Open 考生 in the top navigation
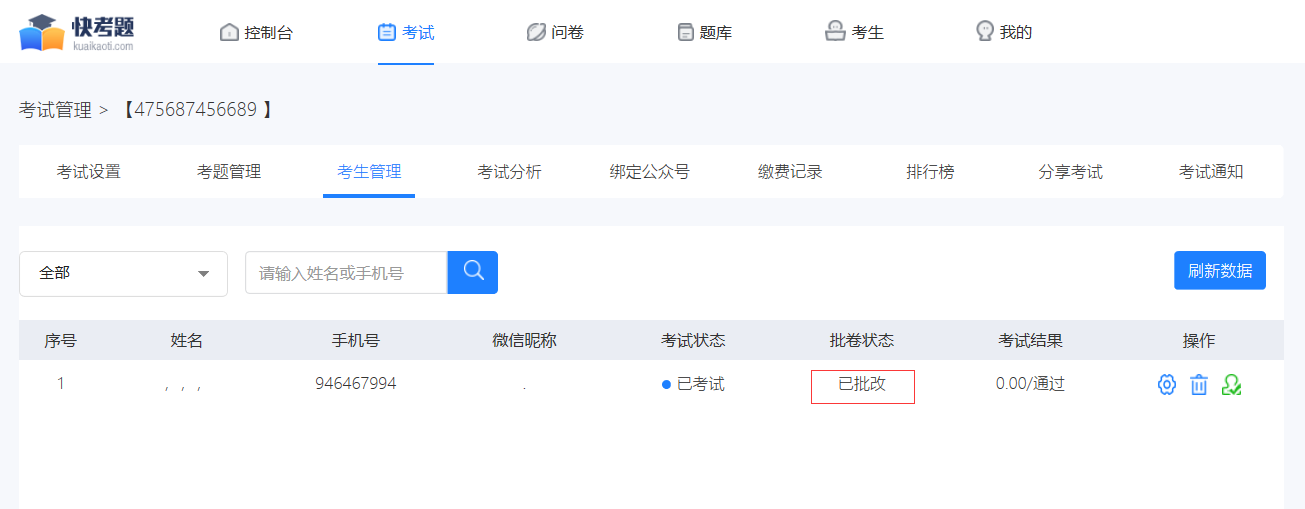 click(854, 32)
